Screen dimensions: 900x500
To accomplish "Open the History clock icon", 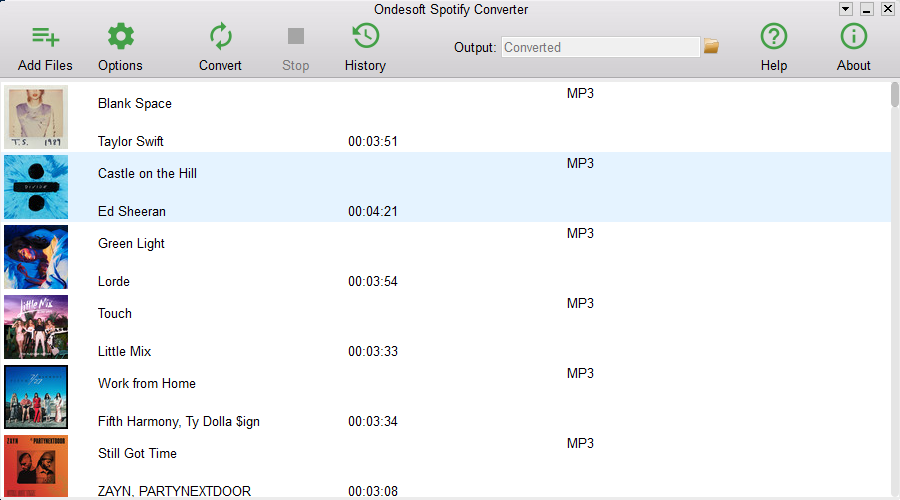I will coord(365,38).
